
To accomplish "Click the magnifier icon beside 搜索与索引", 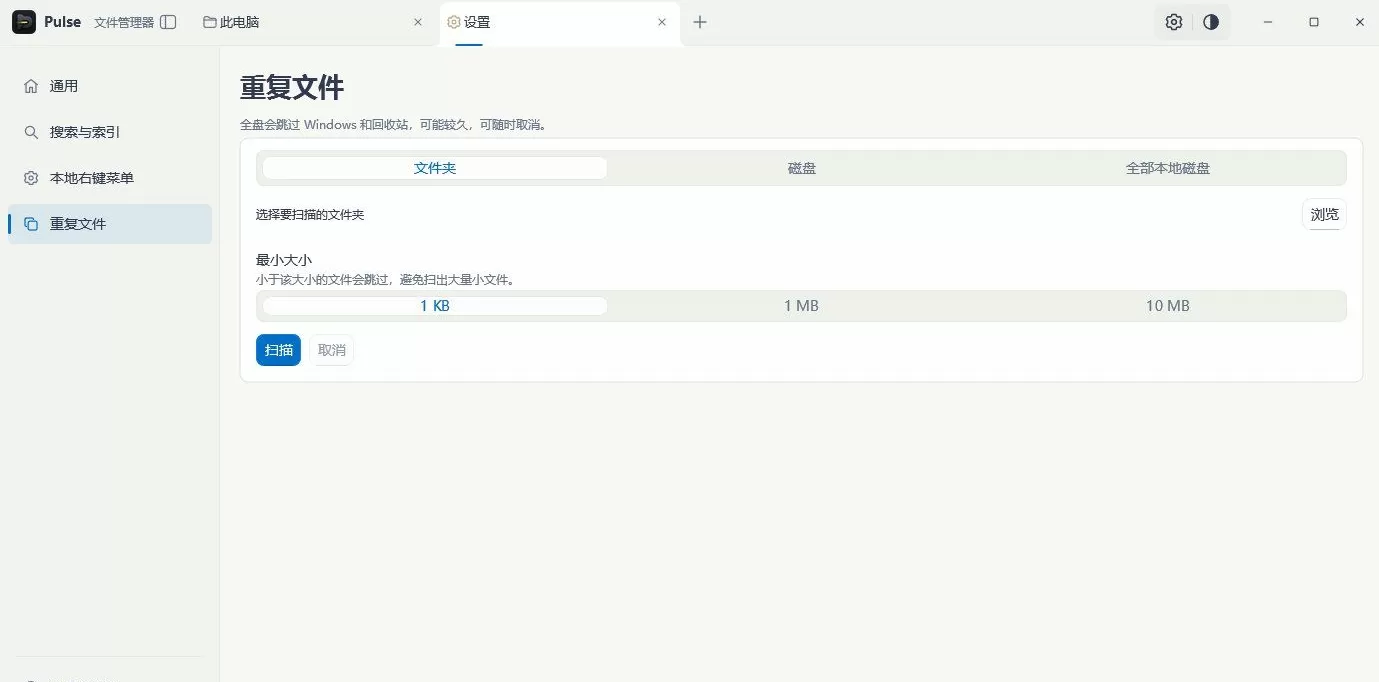I will 31,132.
